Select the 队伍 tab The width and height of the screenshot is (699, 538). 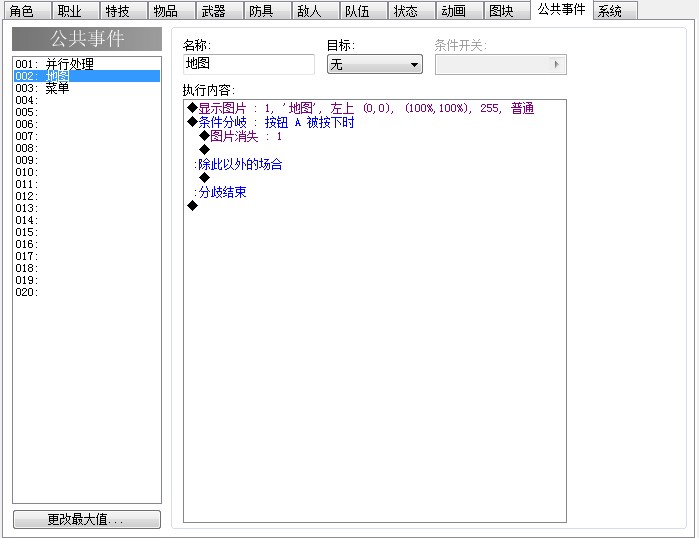coord(364,11)
